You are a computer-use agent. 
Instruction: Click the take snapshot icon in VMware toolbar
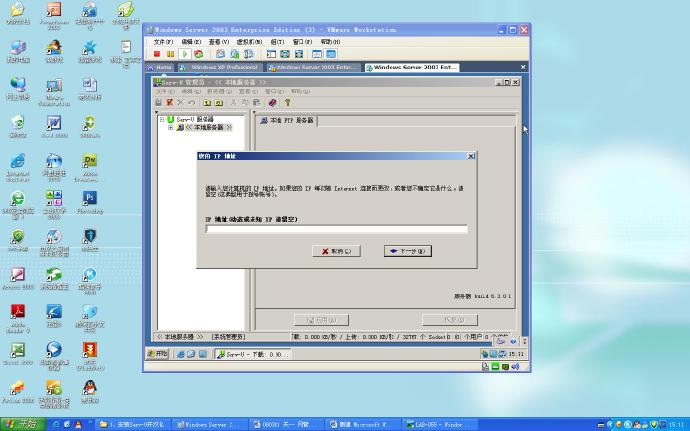pos(220,54)
